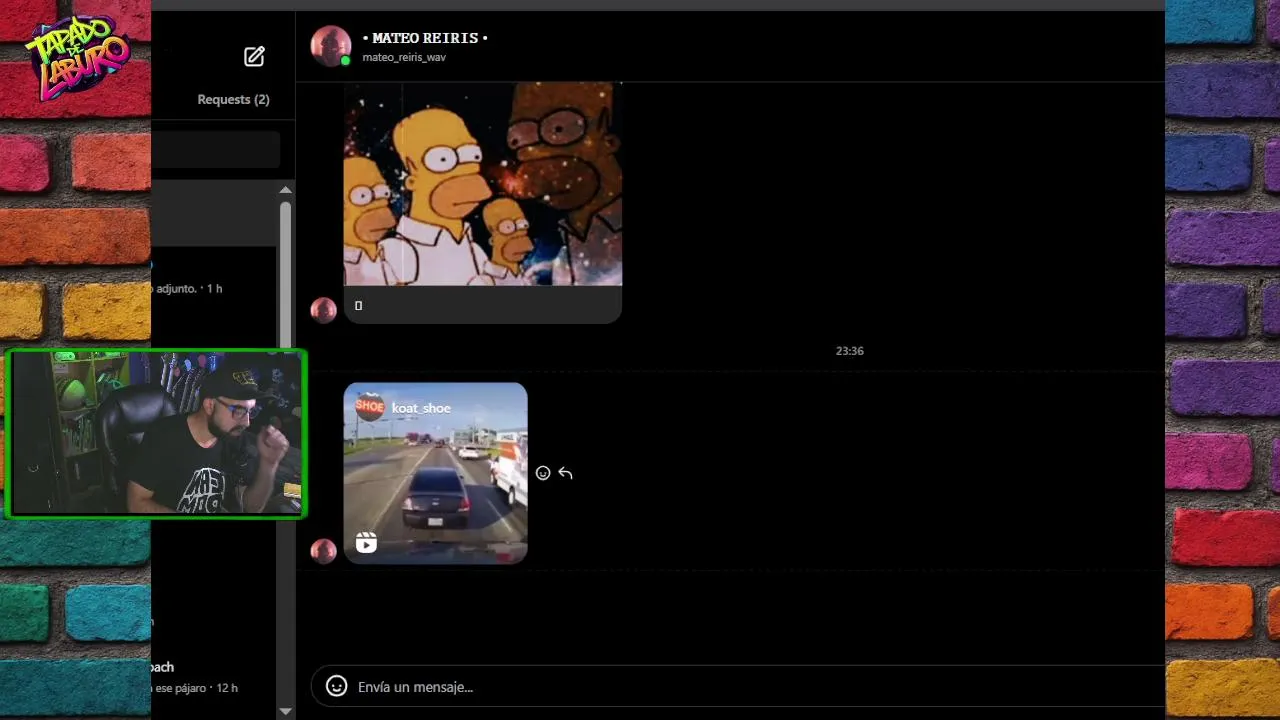
Task: Click the reels icon on shared video
Action: [366, 543]
